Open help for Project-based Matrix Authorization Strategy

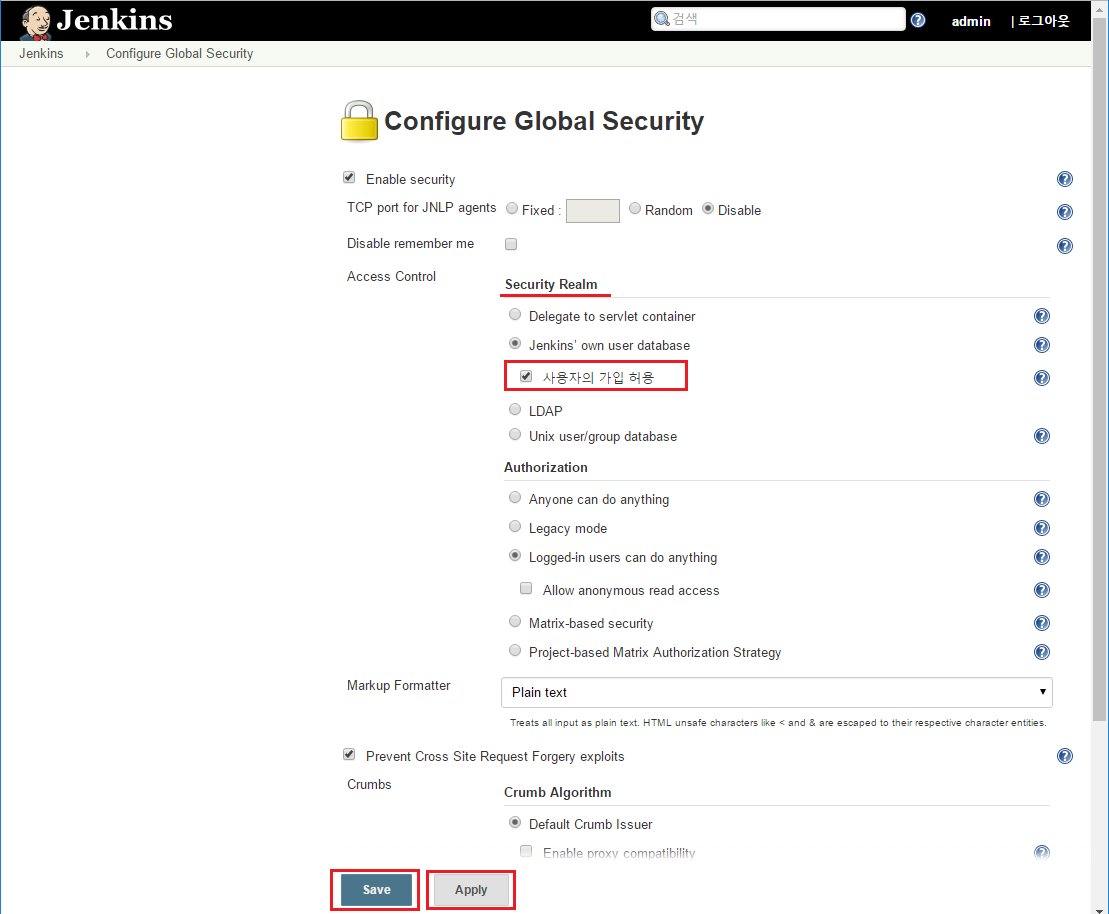point(1041,652)
